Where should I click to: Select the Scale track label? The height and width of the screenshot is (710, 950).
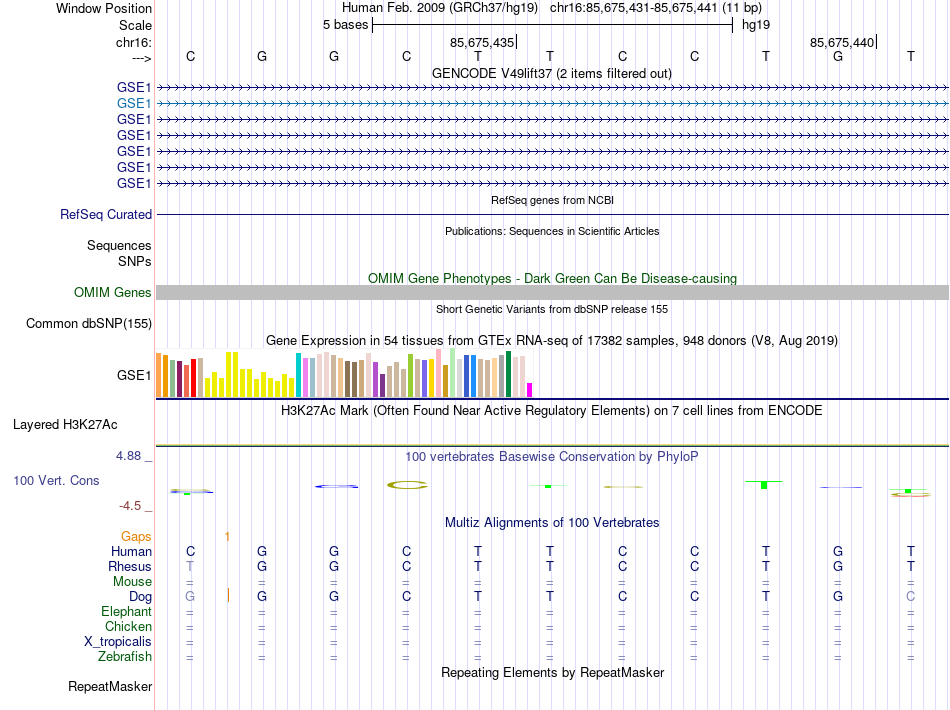pos(135,25)
